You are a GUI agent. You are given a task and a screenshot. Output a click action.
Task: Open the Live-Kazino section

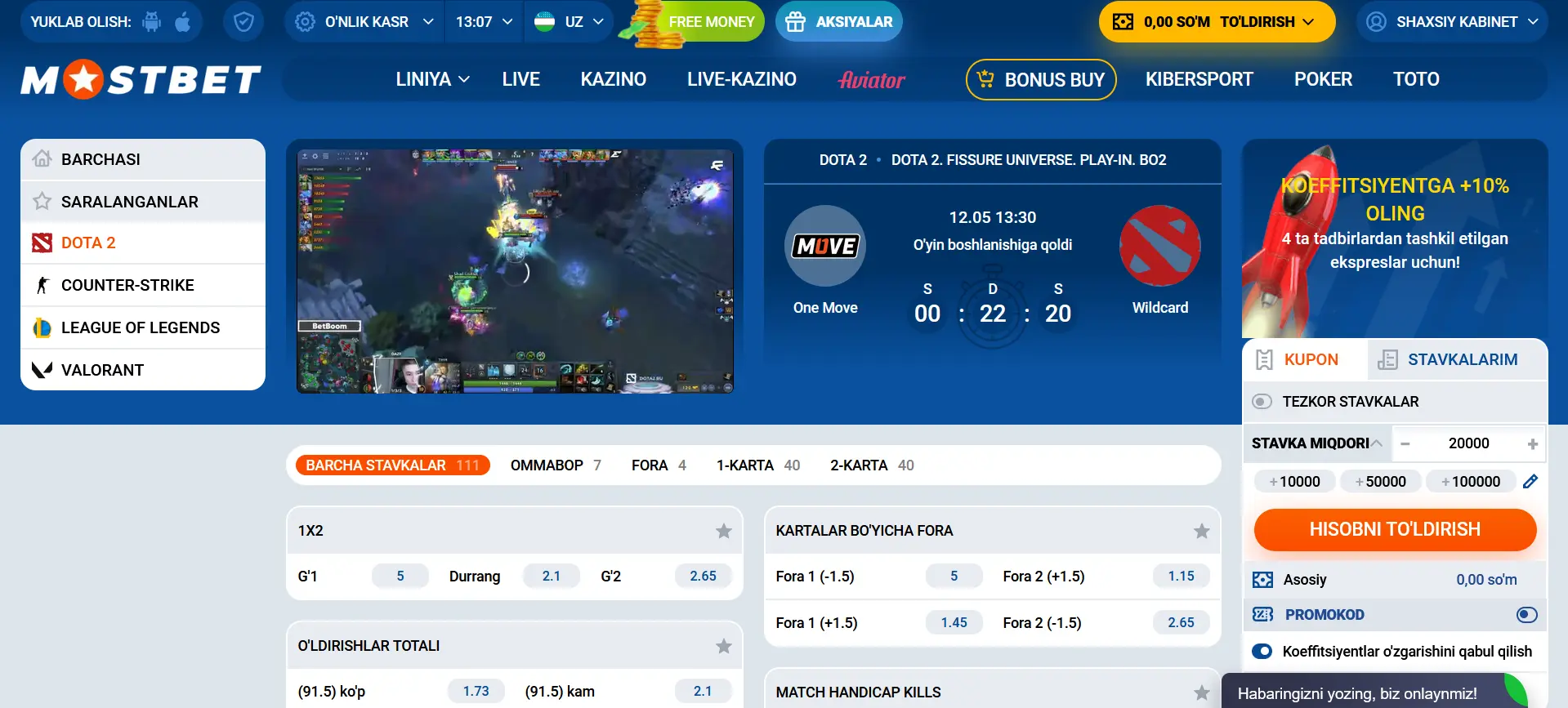pos(741,79)
